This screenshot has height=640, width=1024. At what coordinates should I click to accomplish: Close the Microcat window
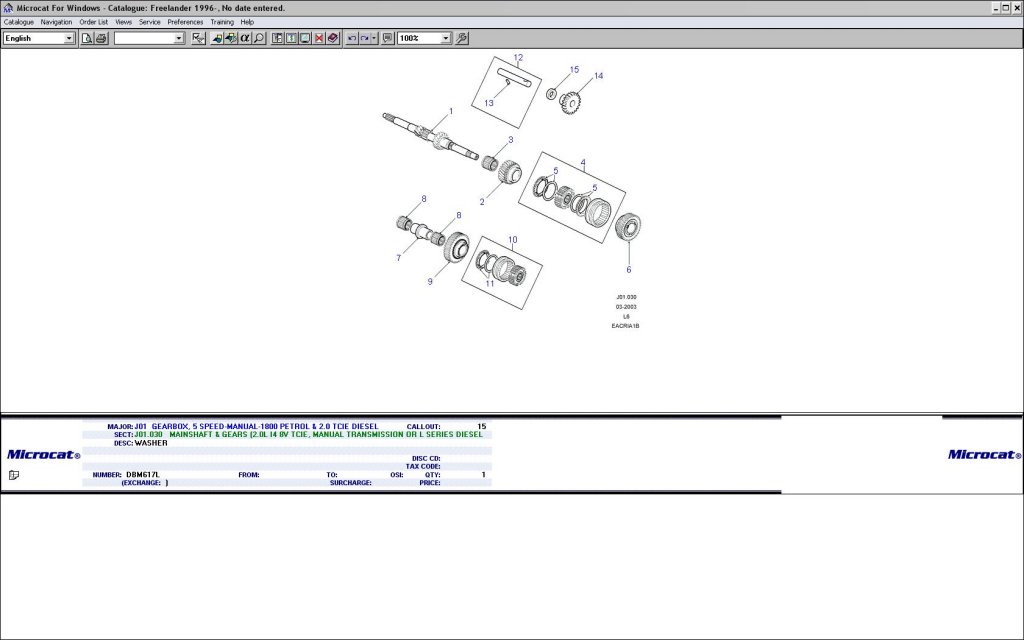(x=1017, y=8)
